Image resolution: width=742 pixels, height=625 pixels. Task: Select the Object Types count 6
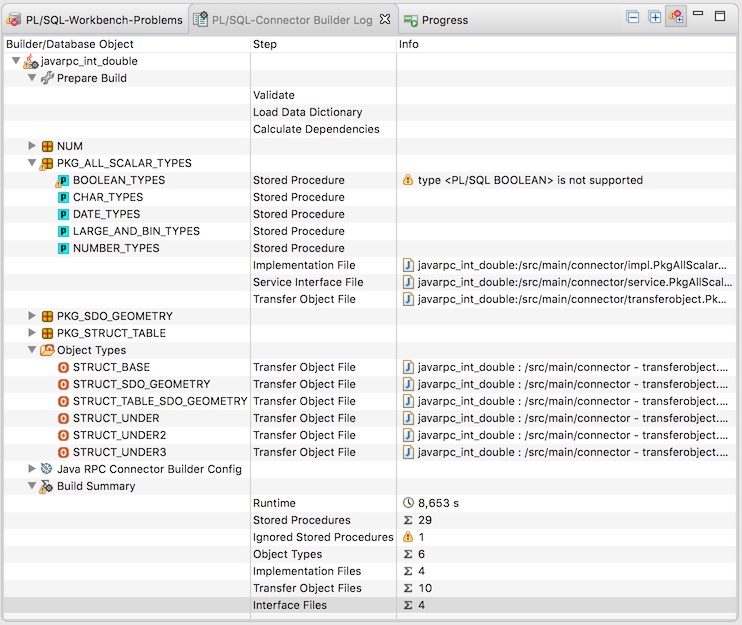tap(421, 554)
